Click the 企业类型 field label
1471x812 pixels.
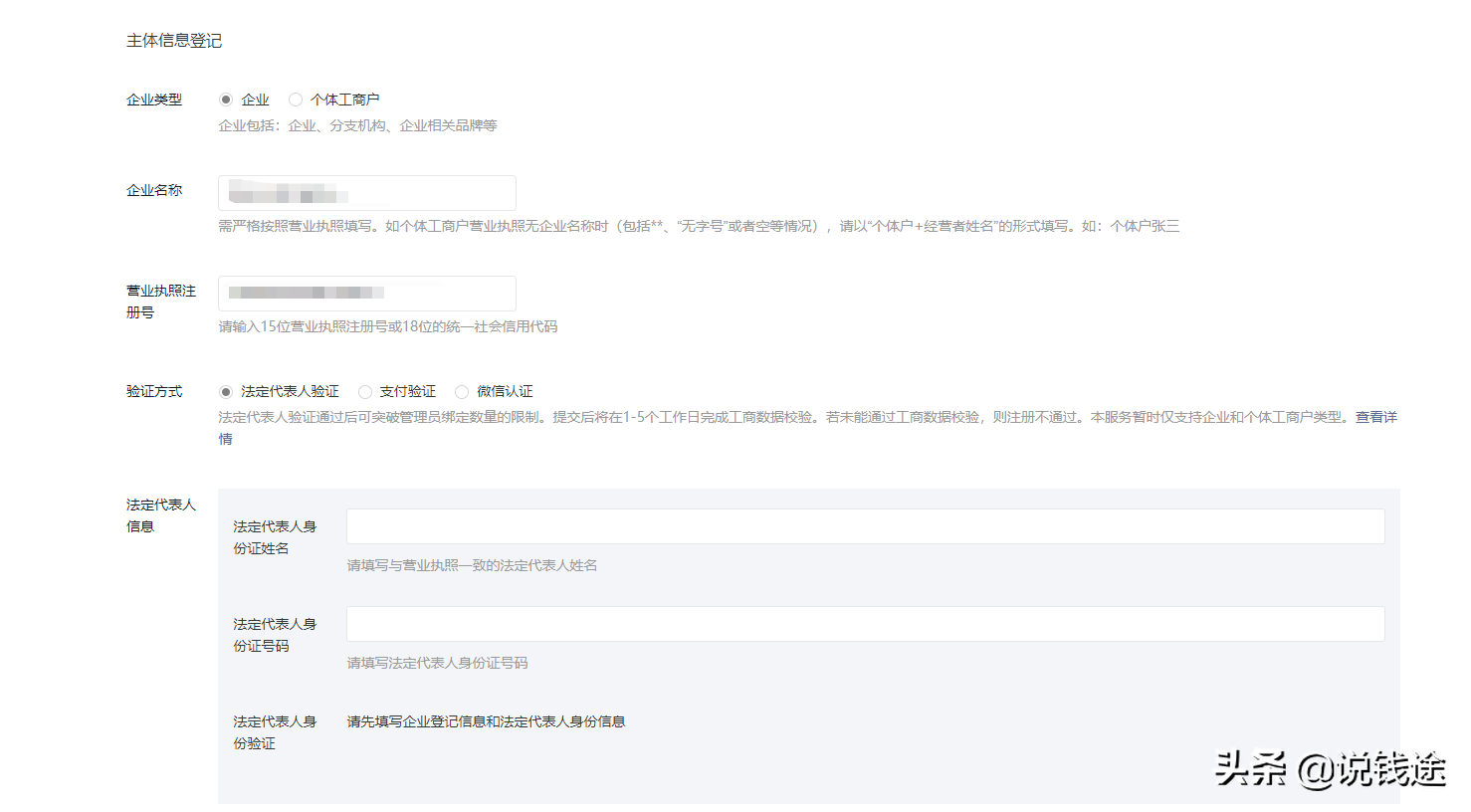[x=154, y=100]
